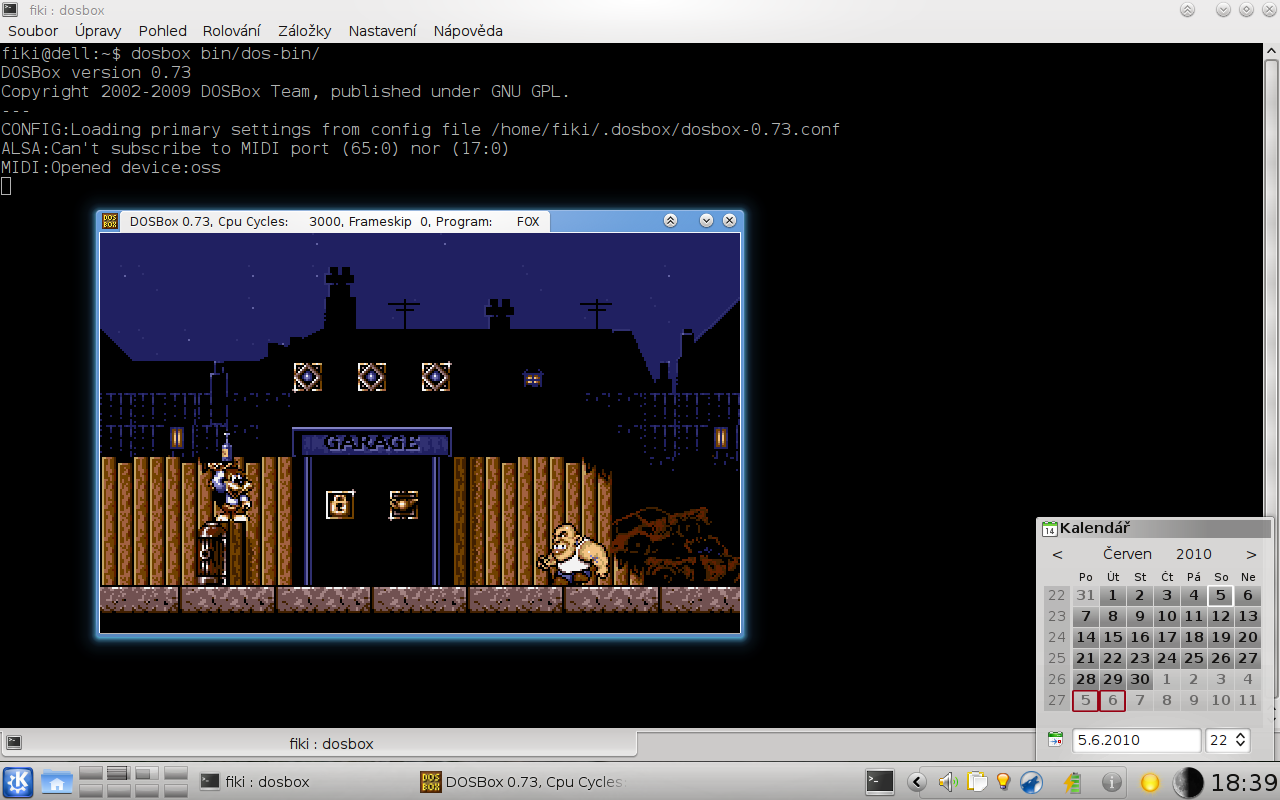Open the 18:39 digital clock

pyautogui.click(x=1243, y=782)
